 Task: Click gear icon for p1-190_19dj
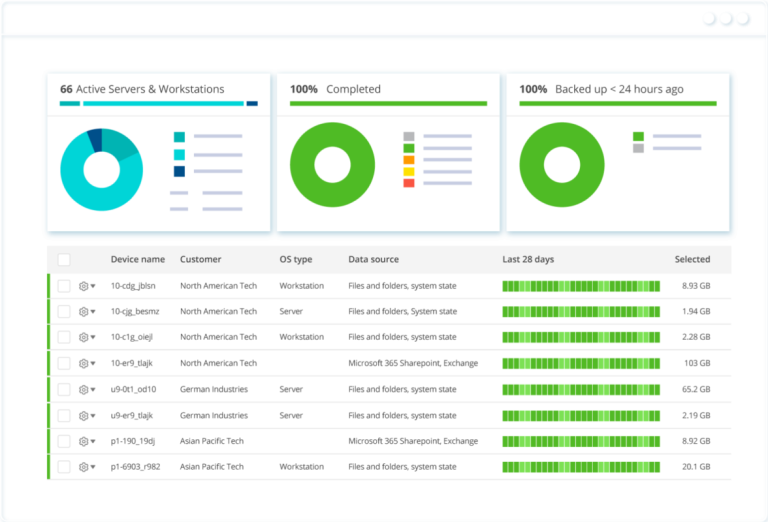pos(84,441)
